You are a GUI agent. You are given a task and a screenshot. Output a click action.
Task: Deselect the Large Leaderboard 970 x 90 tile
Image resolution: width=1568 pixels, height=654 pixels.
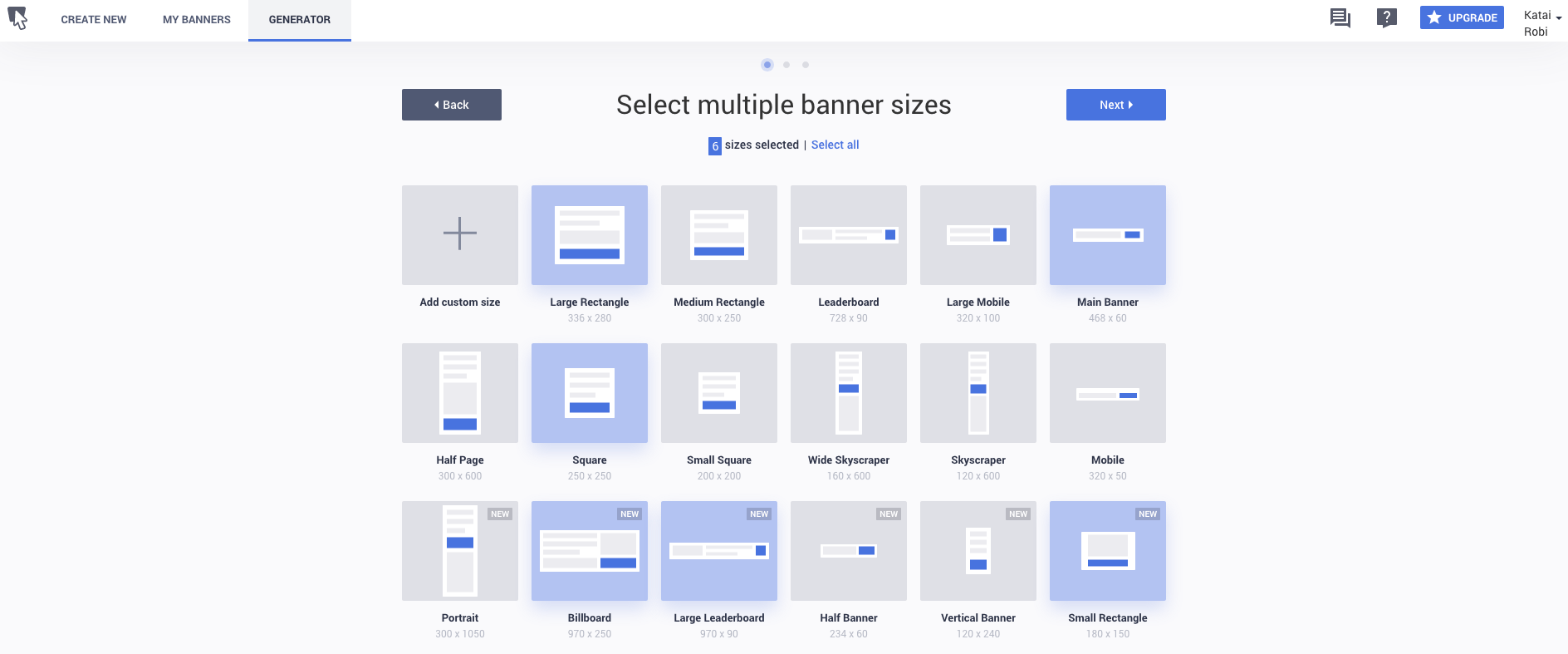pos(719,551)
